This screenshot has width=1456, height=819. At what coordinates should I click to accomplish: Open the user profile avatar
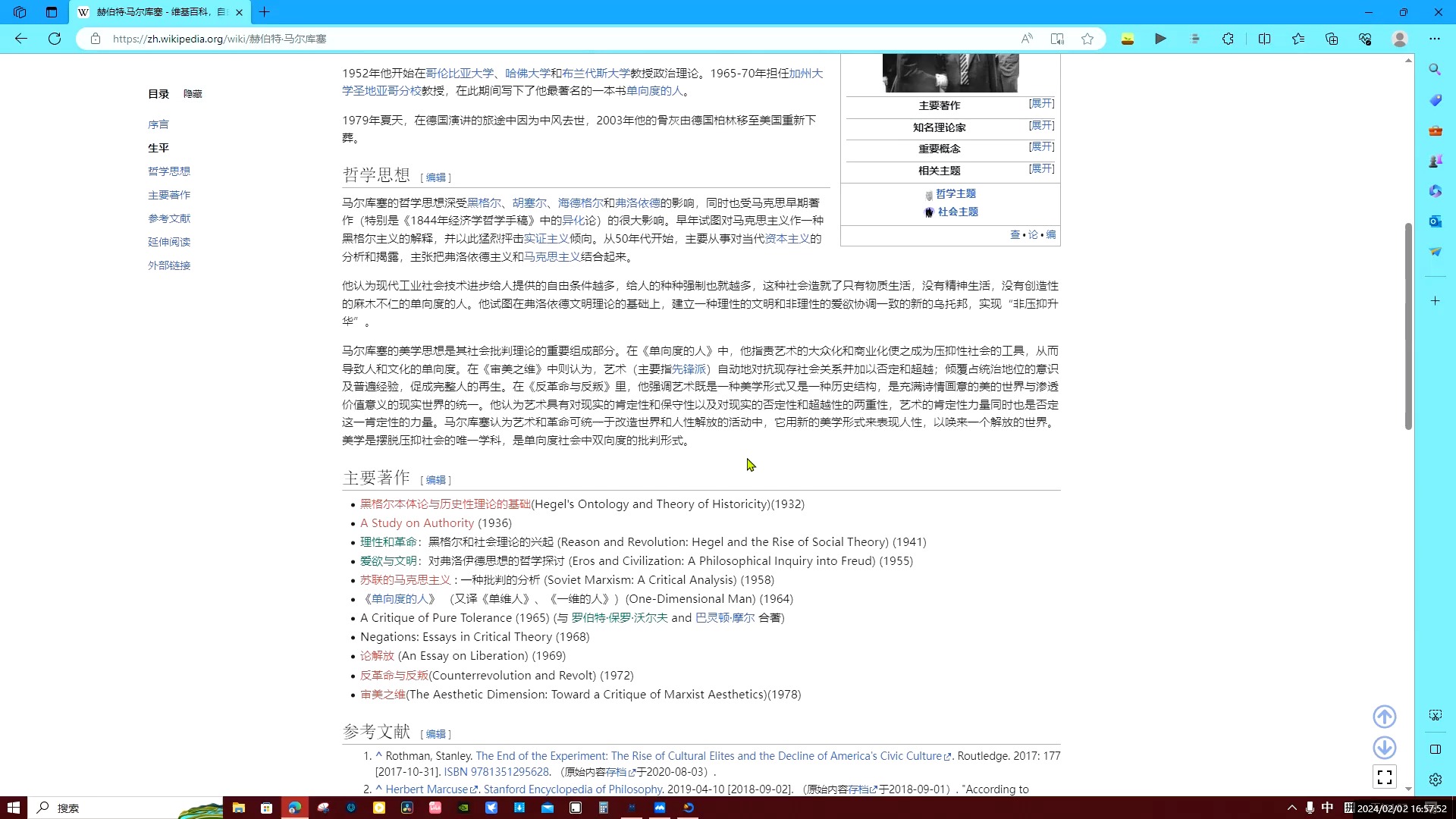coord(1400,39)
